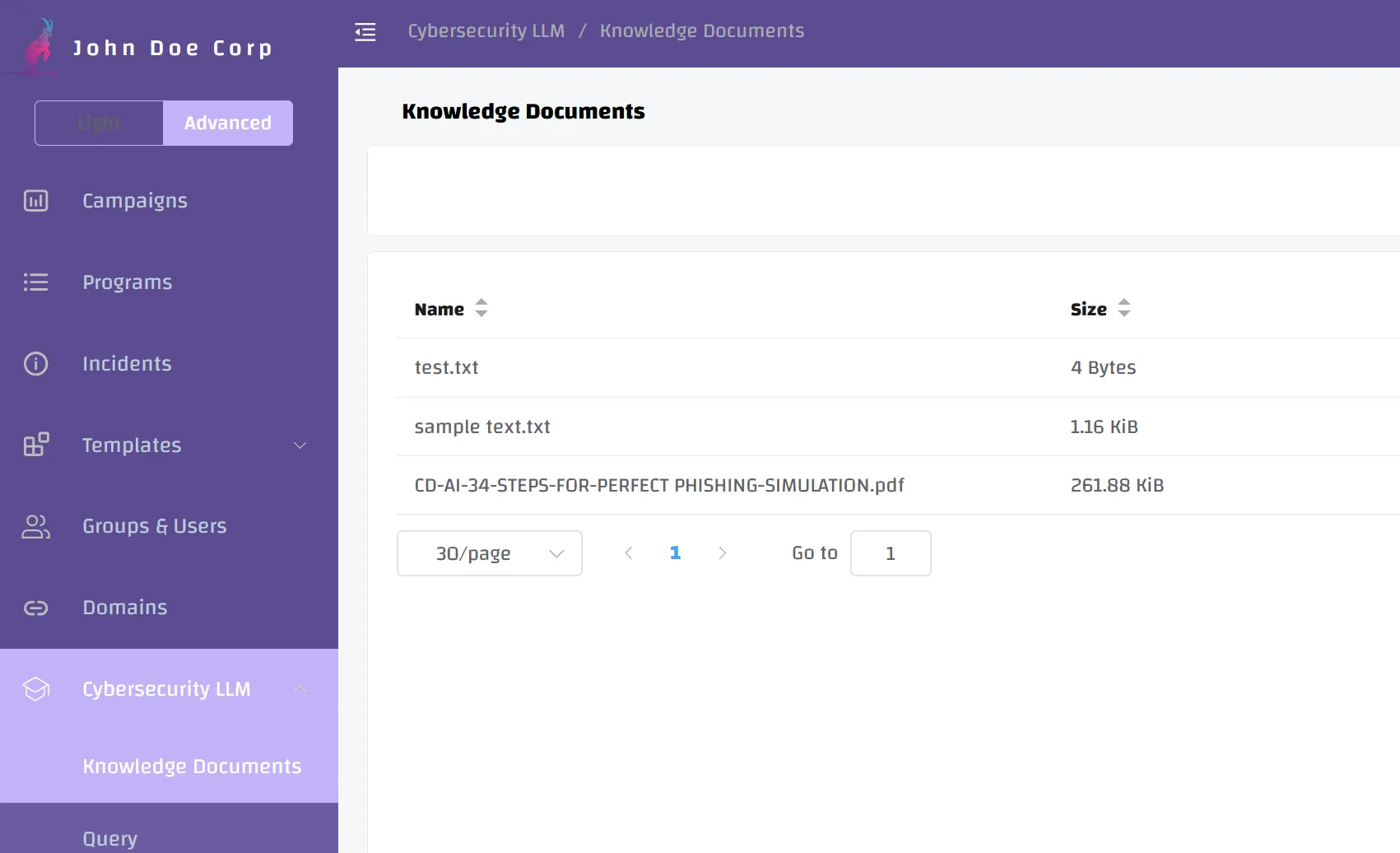Click the sample text.txt file name

(x=482, y=426)
